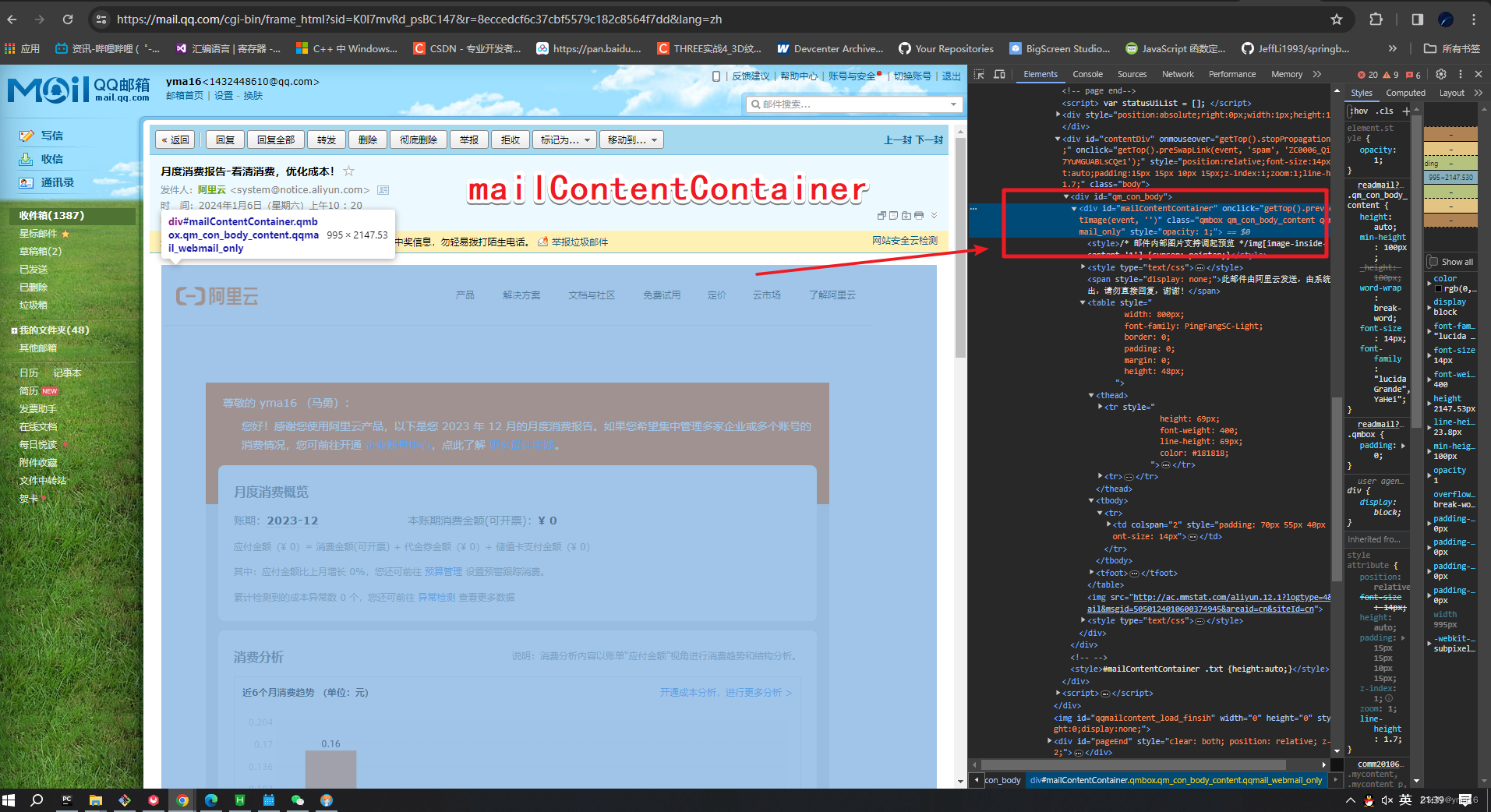This screenshot has width=1491, height=812.
Task: Expand 我的文件夹(48) folder group
Action: pyautogui.click(x=14, y=330)
